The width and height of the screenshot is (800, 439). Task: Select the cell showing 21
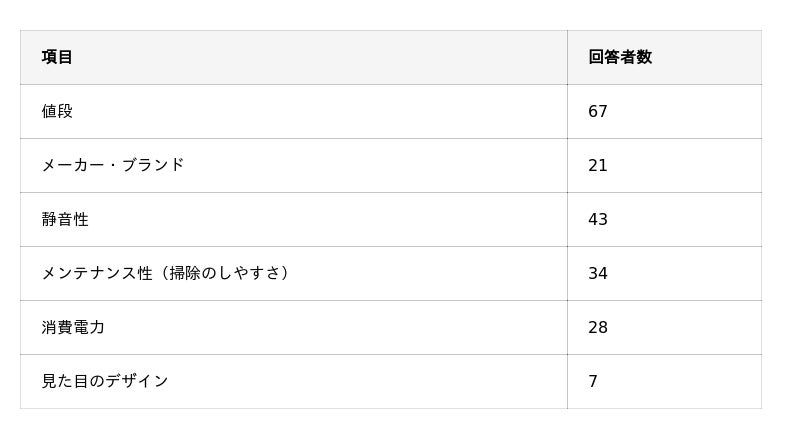598,165
